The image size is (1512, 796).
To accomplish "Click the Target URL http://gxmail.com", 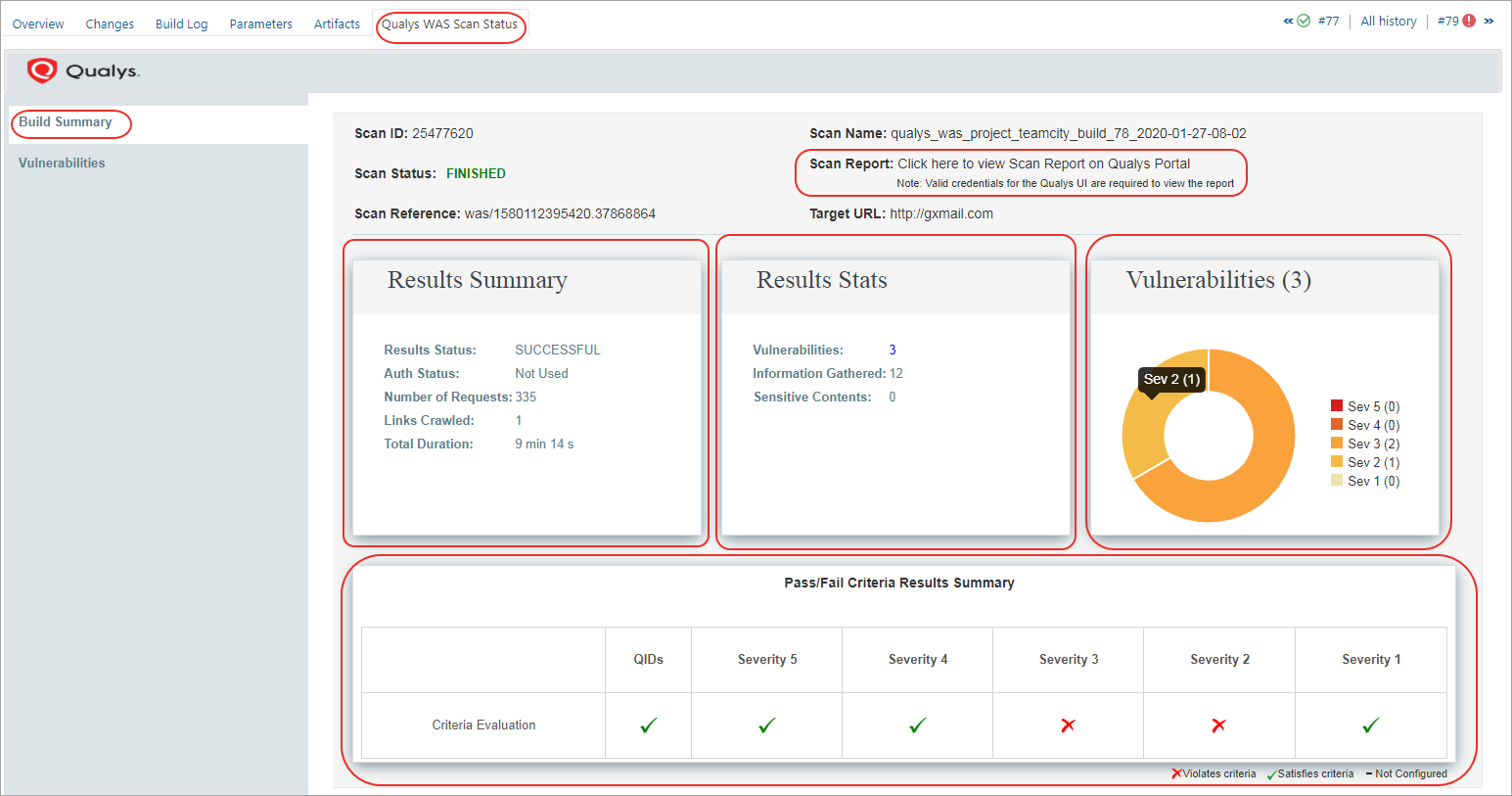I will pyautogui.click(x=941, y=213).
